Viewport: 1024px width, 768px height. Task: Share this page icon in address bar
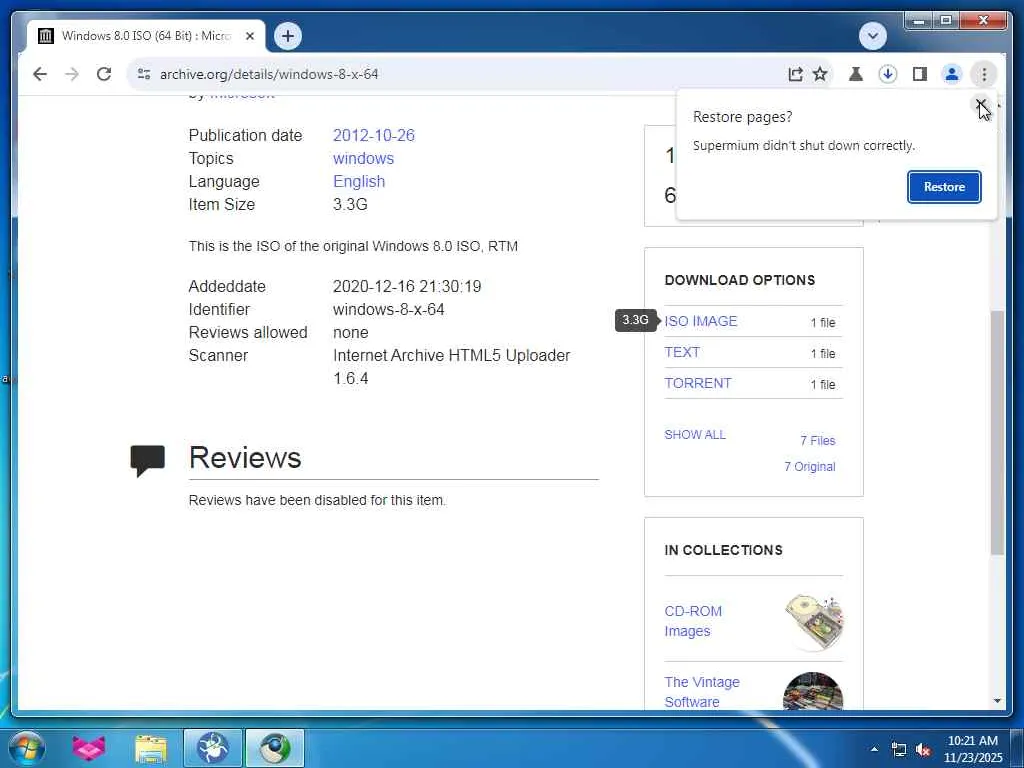click(795, 74)
